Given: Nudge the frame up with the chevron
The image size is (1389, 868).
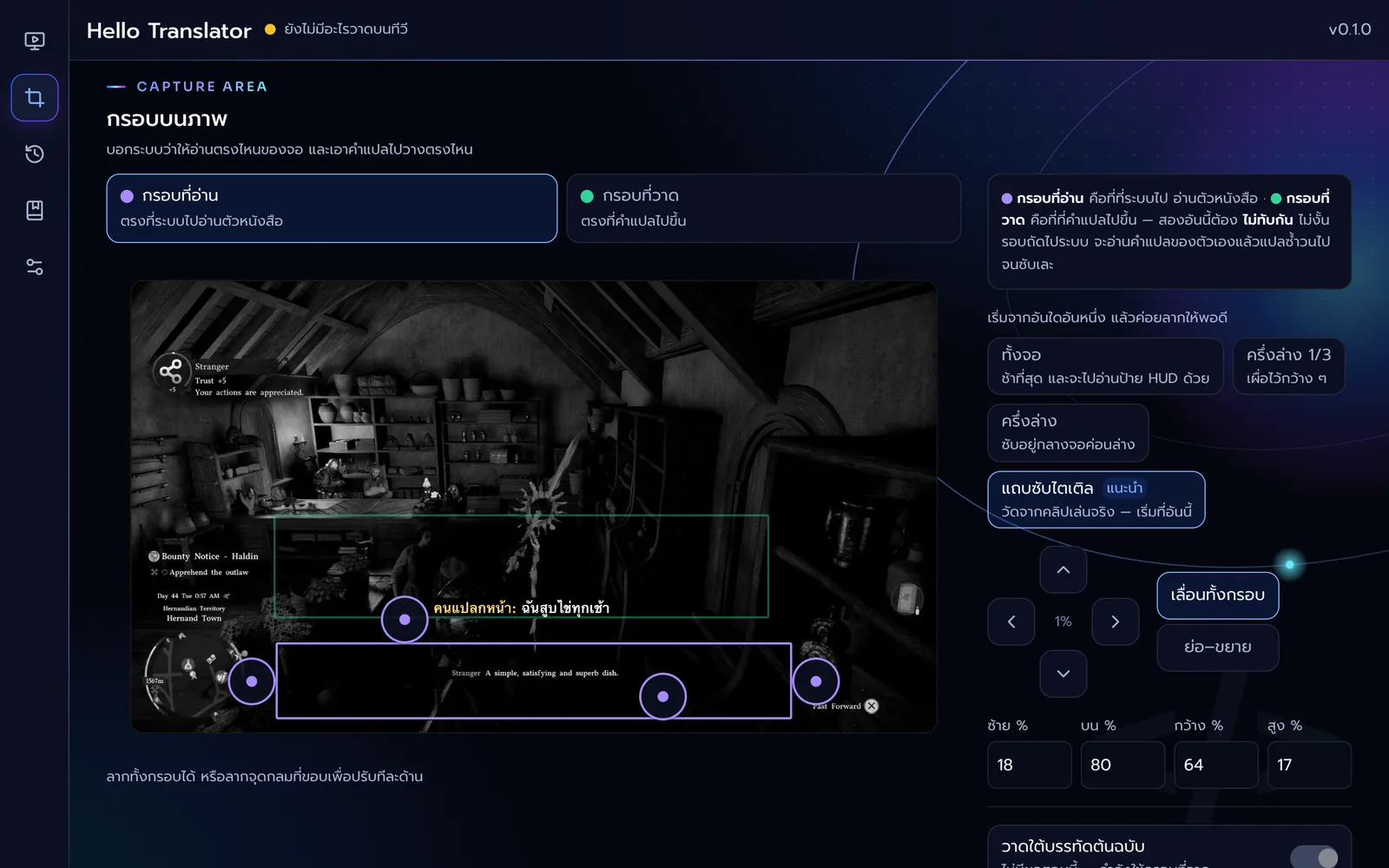Looking at the screenshot, I should 1063,569.
